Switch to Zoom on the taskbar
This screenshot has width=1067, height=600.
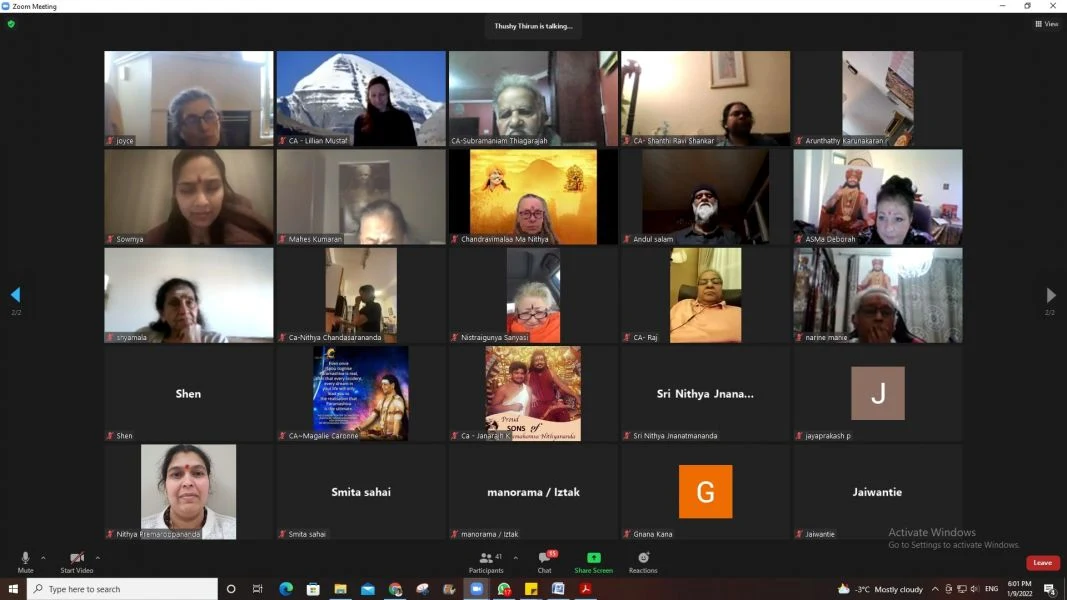476,589
